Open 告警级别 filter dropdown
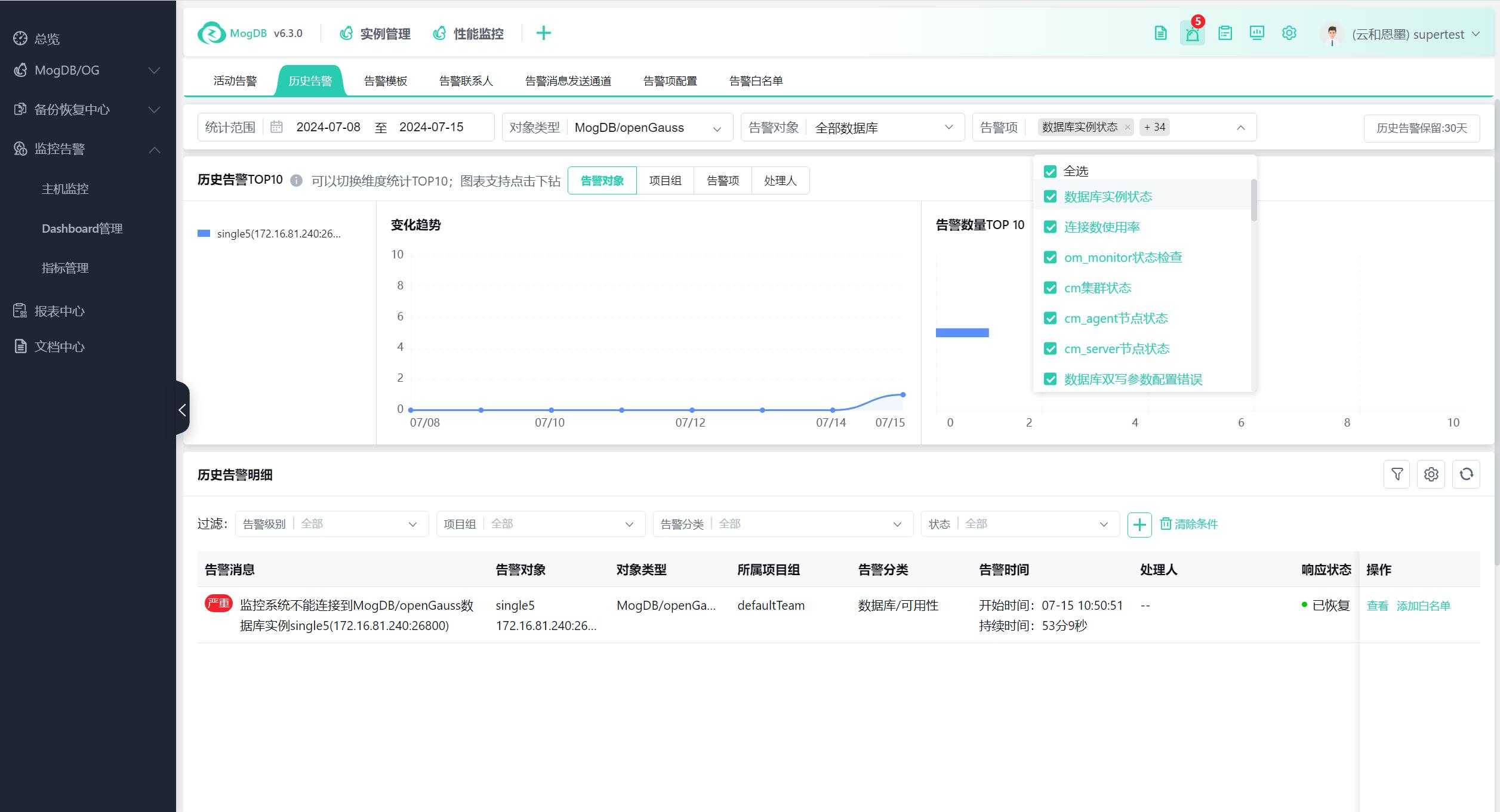 coord(332,524)
